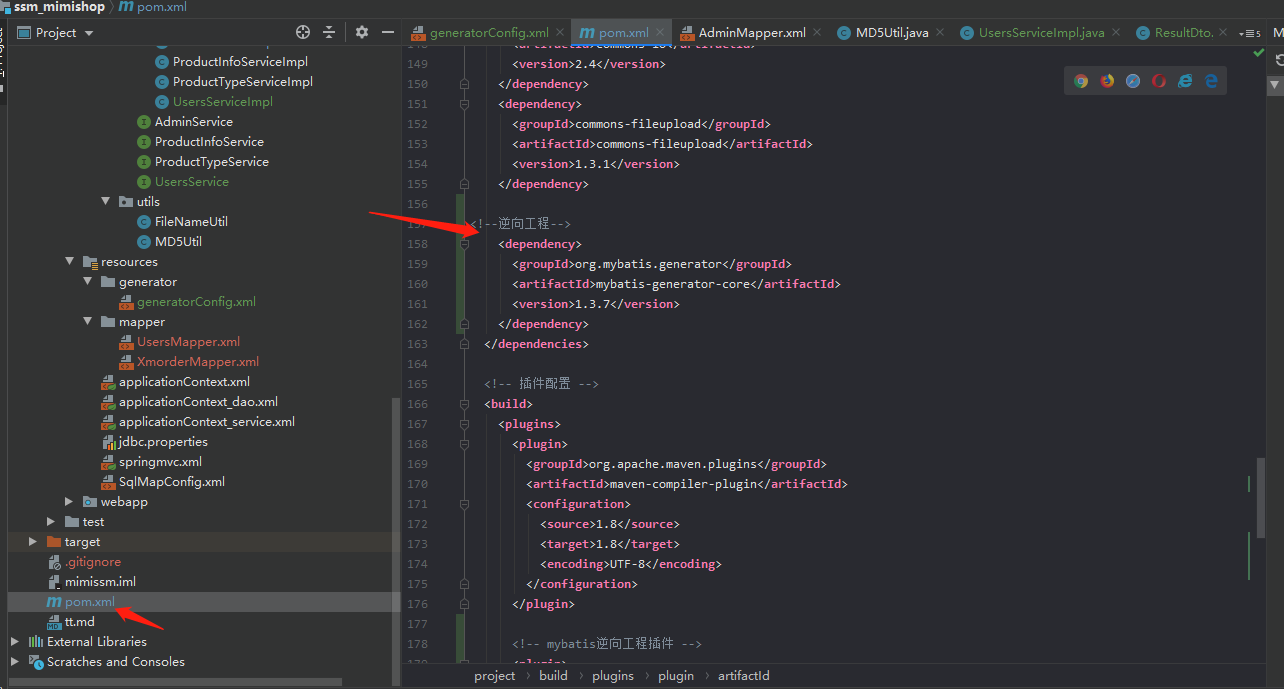Click 'plugins' breadcrumb at editor bottom
The image size is (1284, 689).
[613, 676]
